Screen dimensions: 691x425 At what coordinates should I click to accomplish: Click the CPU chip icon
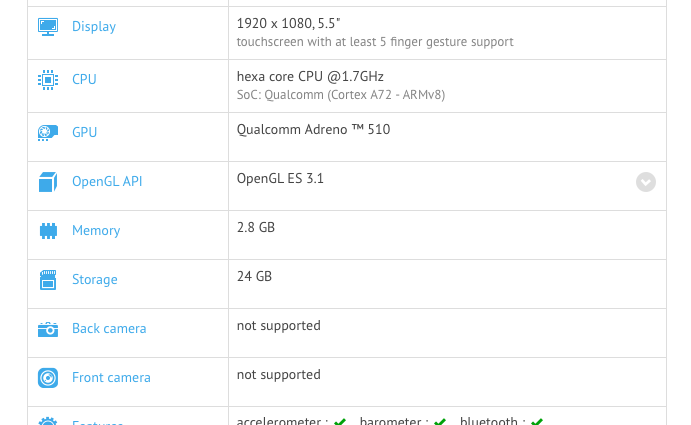[48, 79]
